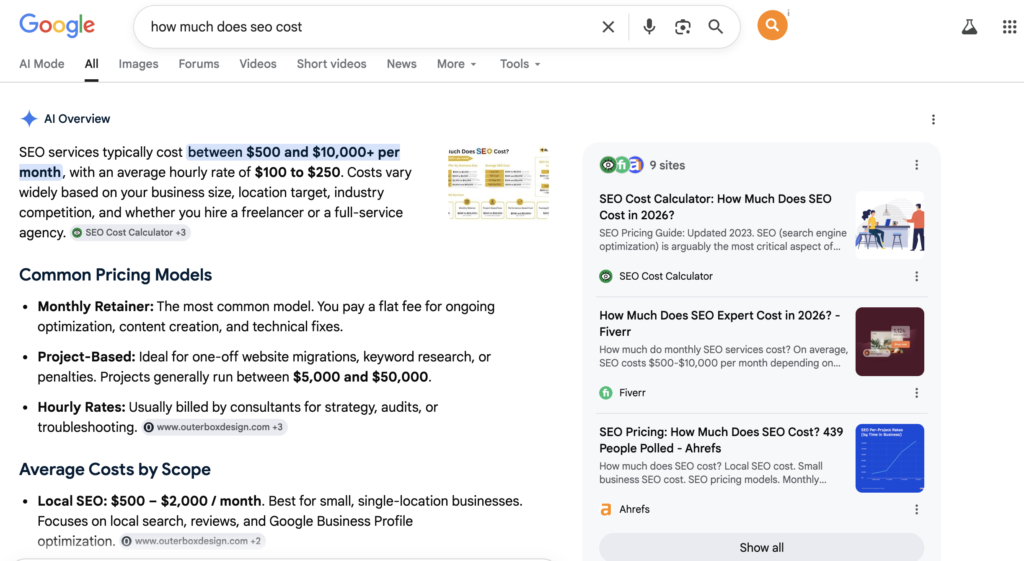Switch to Images tab
This screenshot has height=561, width=1024.
point(138,64)
